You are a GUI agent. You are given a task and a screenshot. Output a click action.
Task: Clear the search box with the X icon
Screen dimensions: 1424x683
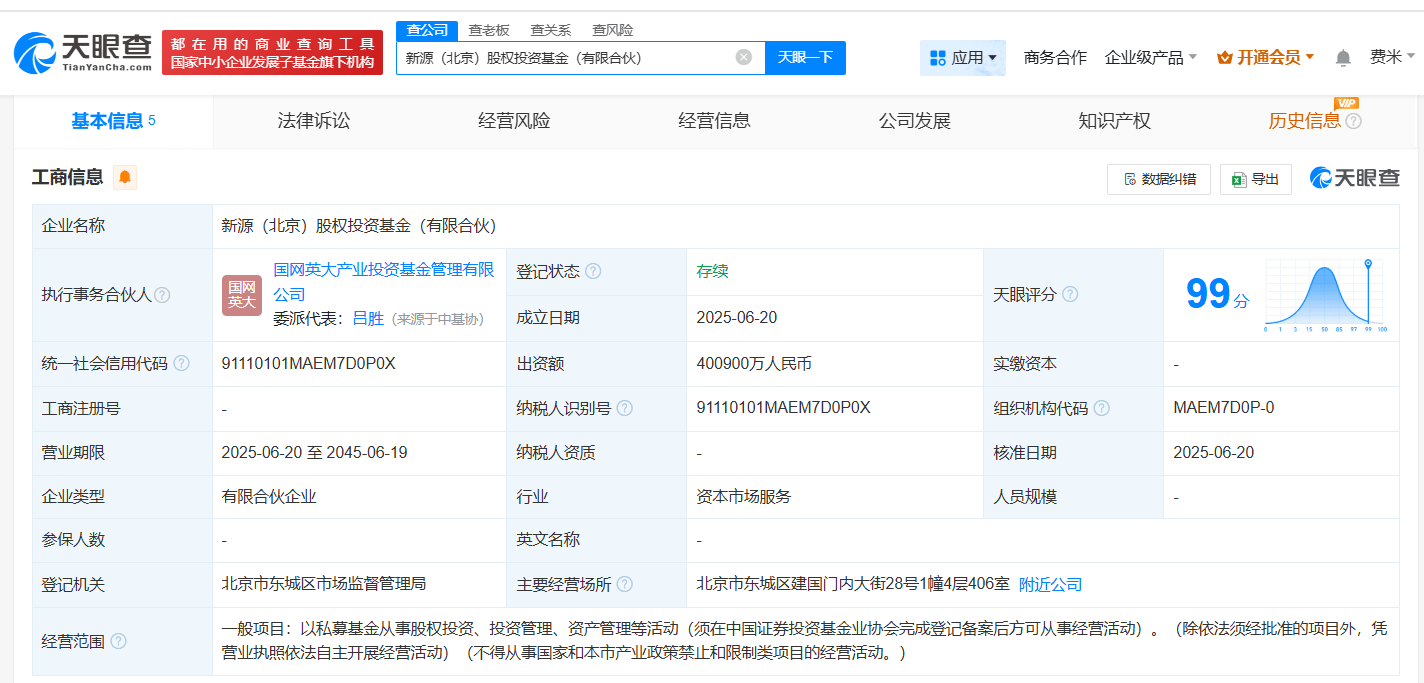744,57
